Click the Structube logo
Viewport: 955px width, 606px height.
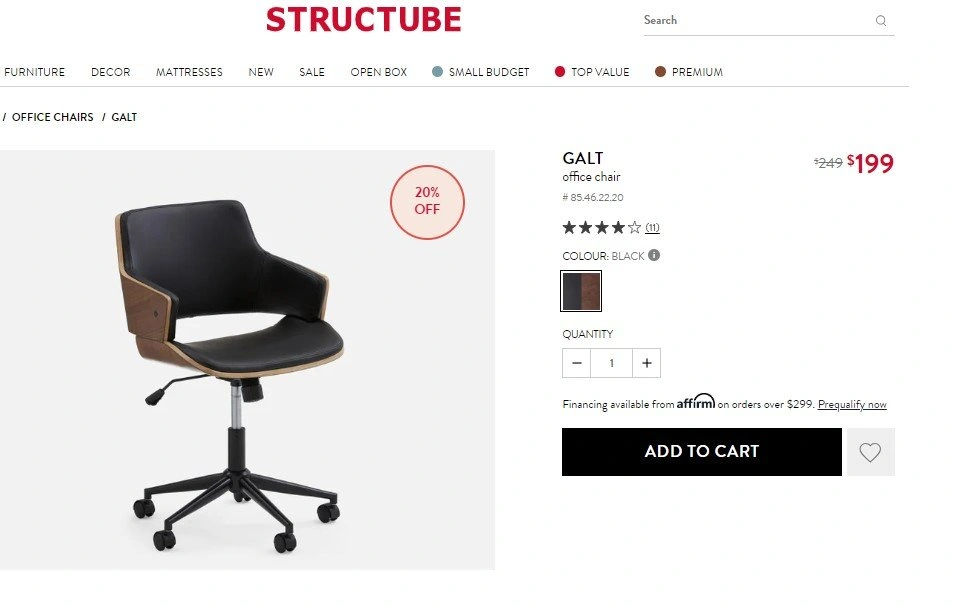point(364,19)
